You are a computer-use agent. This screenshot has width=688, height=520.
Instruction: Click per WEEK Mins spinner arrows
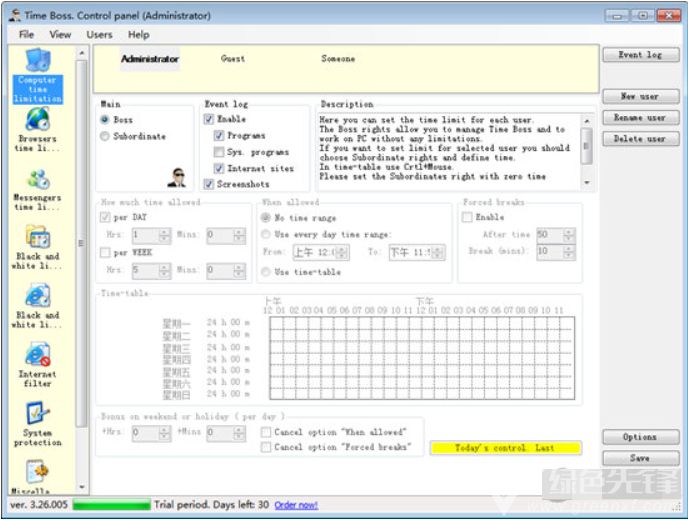point(240,270)
